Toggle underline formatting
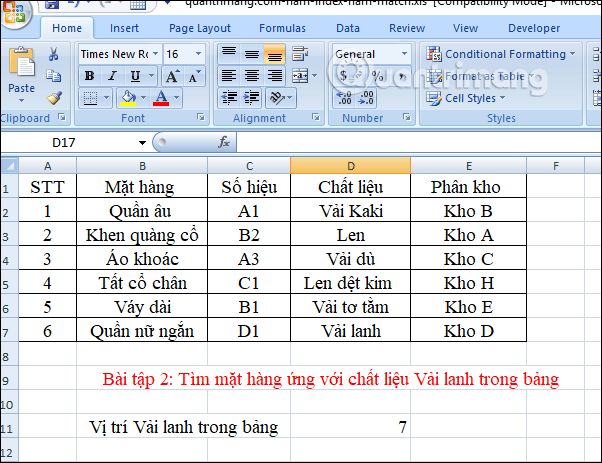Screen dimensions: 602x463 [135, 76]
